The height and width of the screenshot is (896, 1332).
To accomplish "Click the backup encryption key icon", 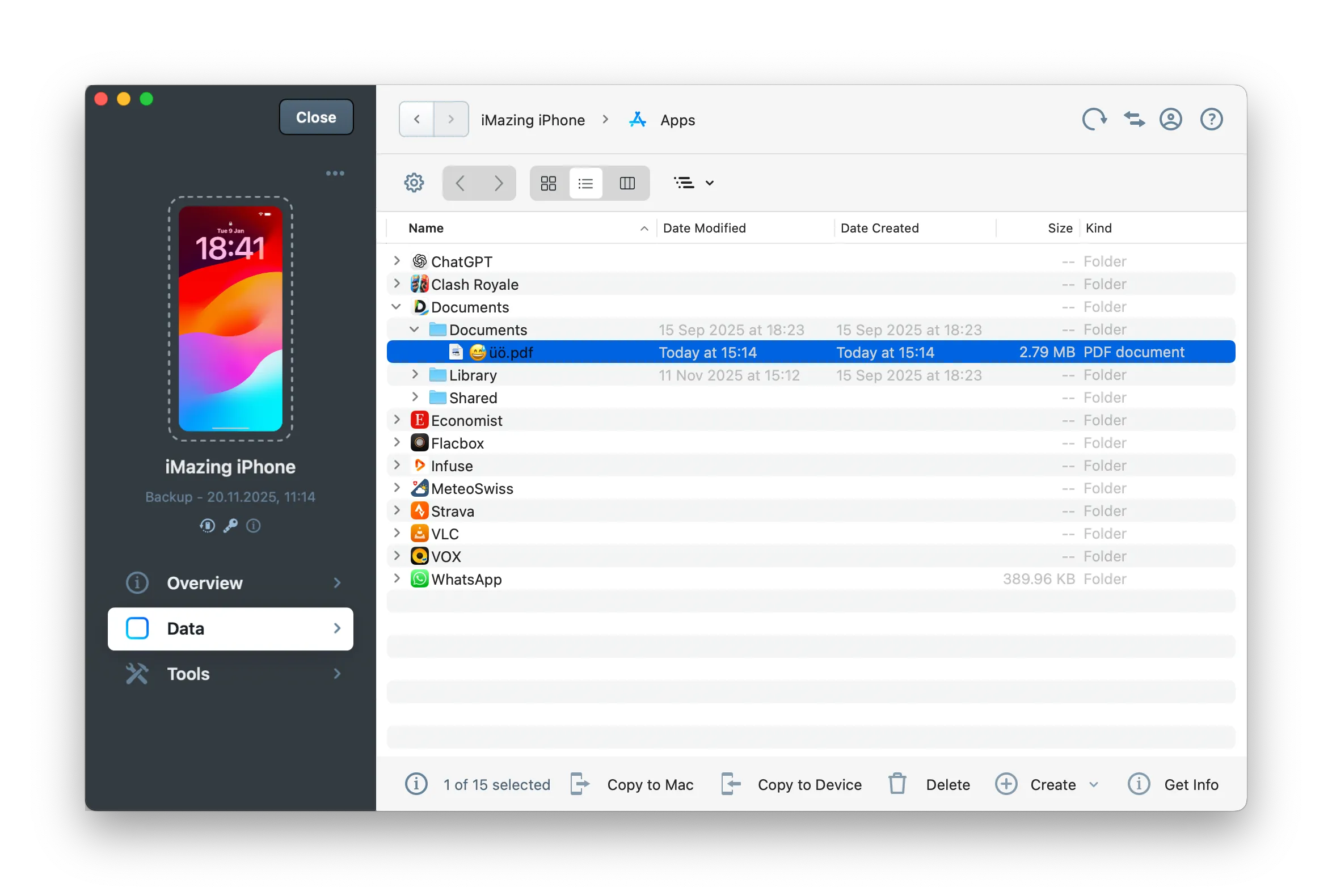I will [230, 526].
